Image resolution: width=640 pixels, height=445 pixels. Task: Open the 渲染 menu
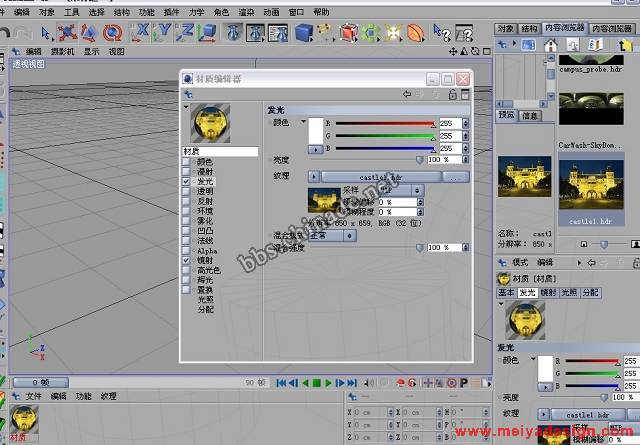click(246, 12)
